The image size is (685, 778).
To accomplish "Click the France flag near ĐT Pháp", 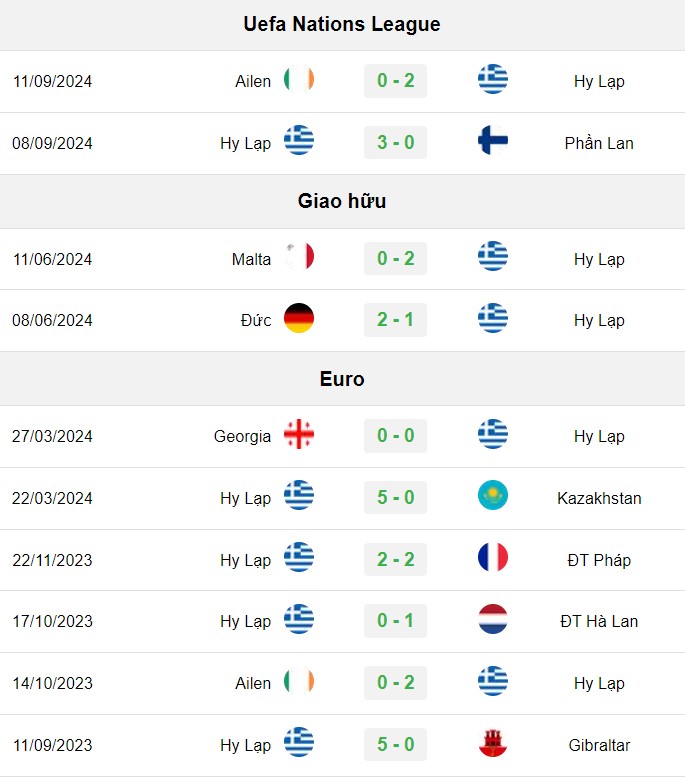I will pyautogui.click(x=493, y=558).
